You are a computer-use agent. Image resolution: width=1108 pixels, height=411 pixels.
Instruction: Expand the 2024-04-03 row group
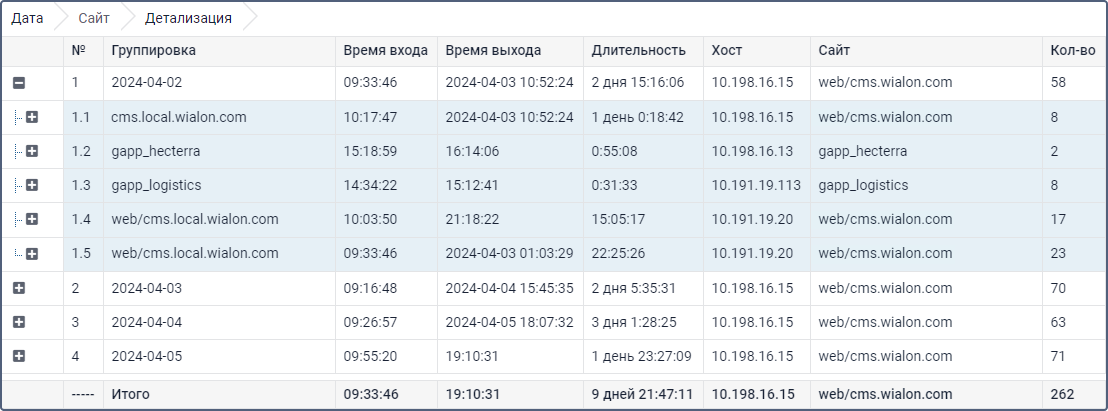pos(18,288)
